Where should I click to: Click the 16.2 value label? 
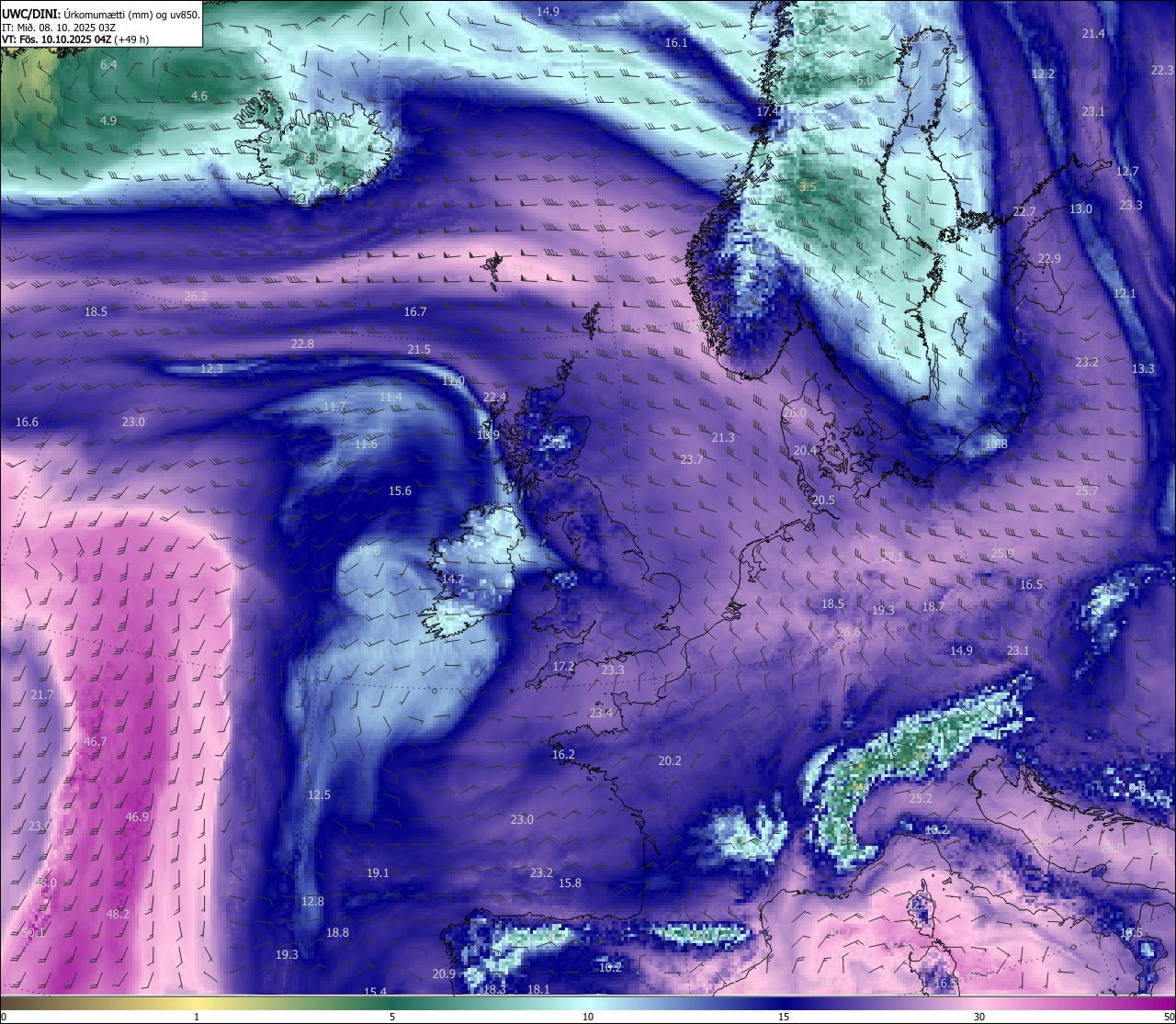coord(563,754)
